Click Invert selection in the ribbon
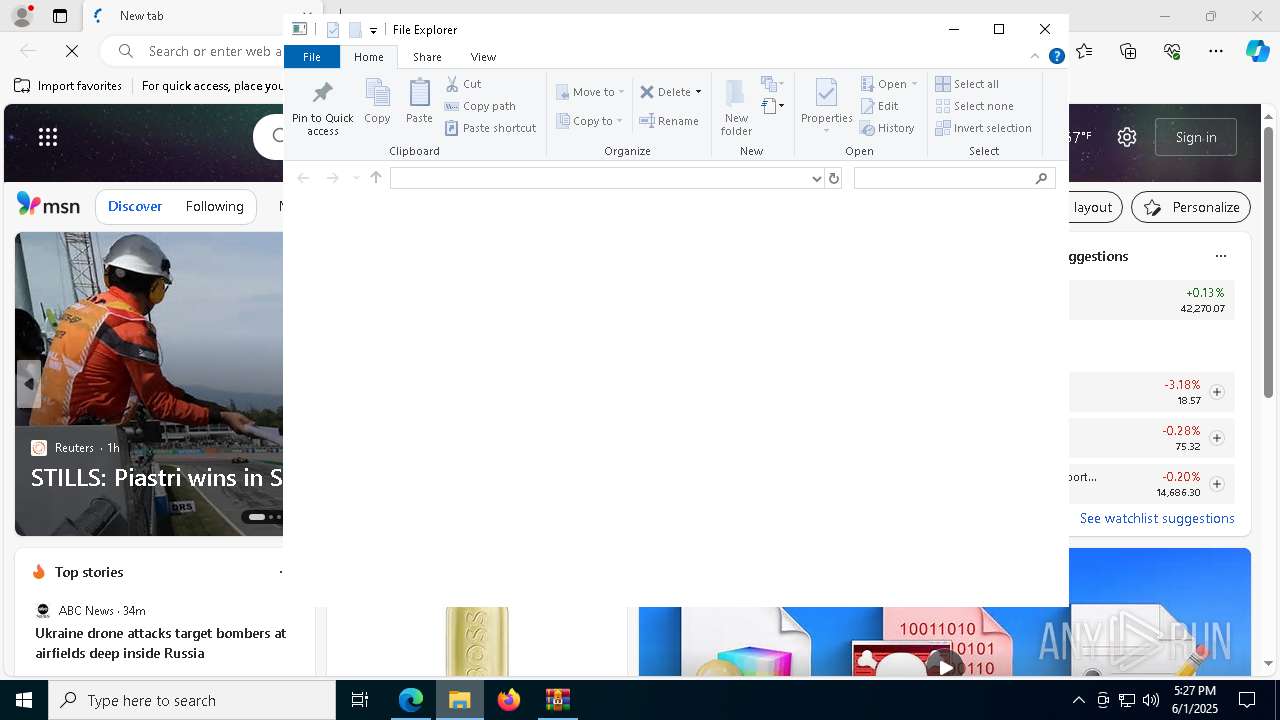The width and height of the screenshot is (1280, 720). click(983, 128)
